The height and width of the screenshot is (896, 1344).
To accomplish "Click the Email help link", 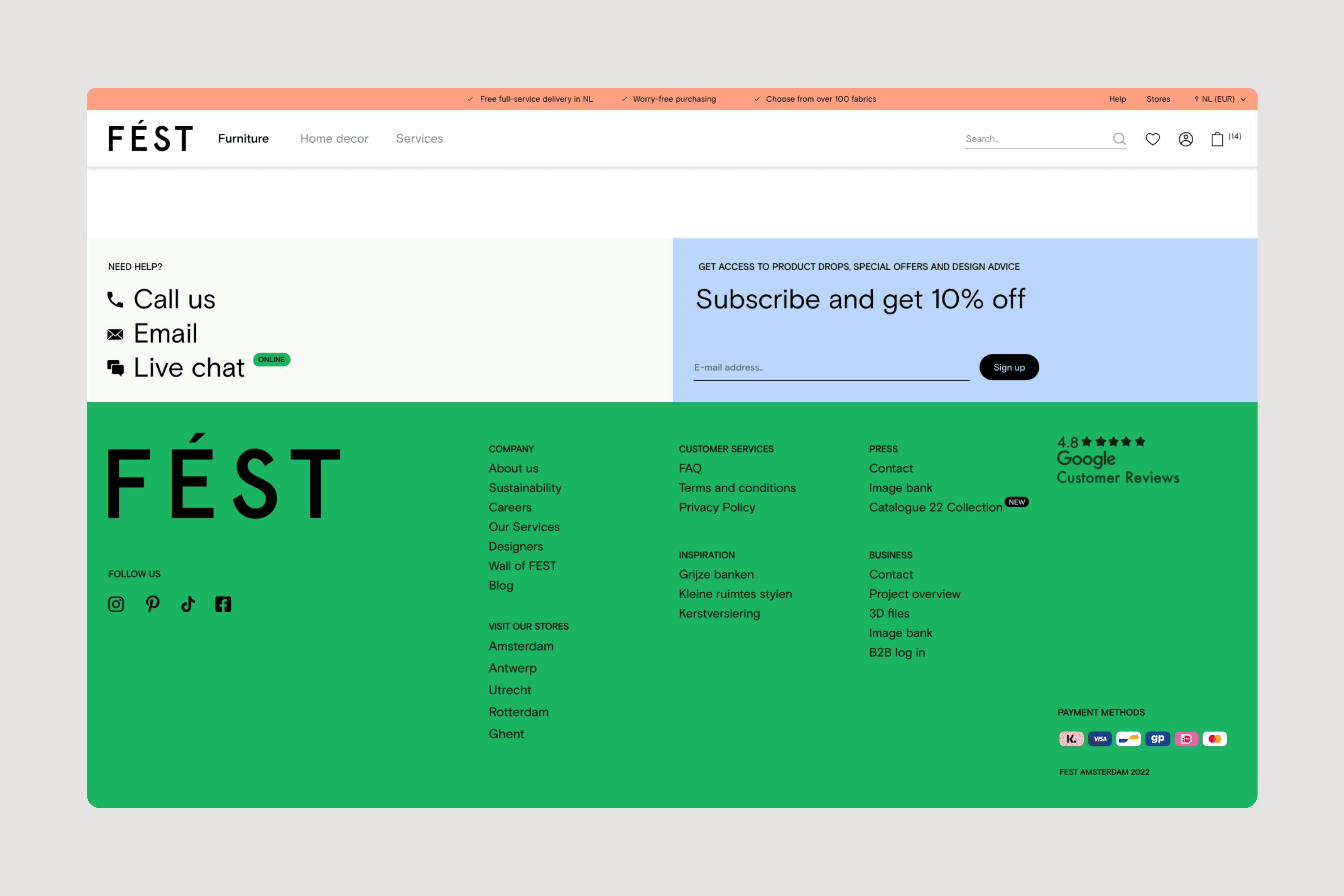I will pyautogui.click(x=165, y=334).
